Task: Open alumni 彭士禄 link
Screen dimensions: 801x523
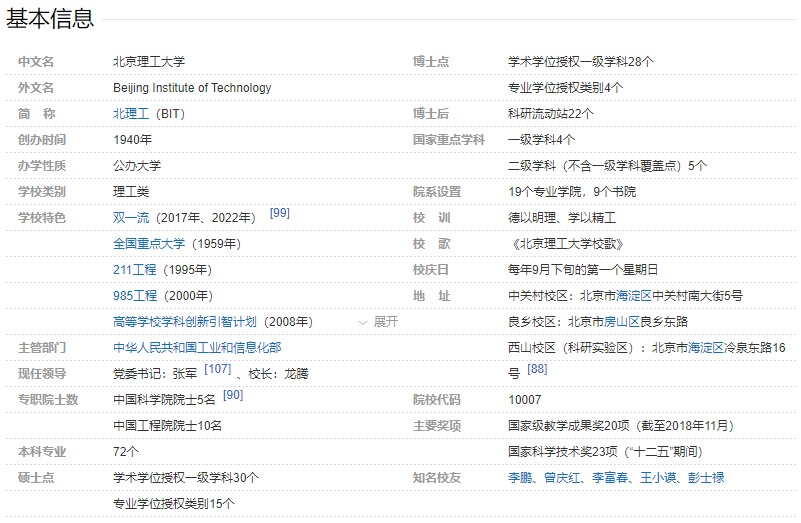Action: point(706,478)
